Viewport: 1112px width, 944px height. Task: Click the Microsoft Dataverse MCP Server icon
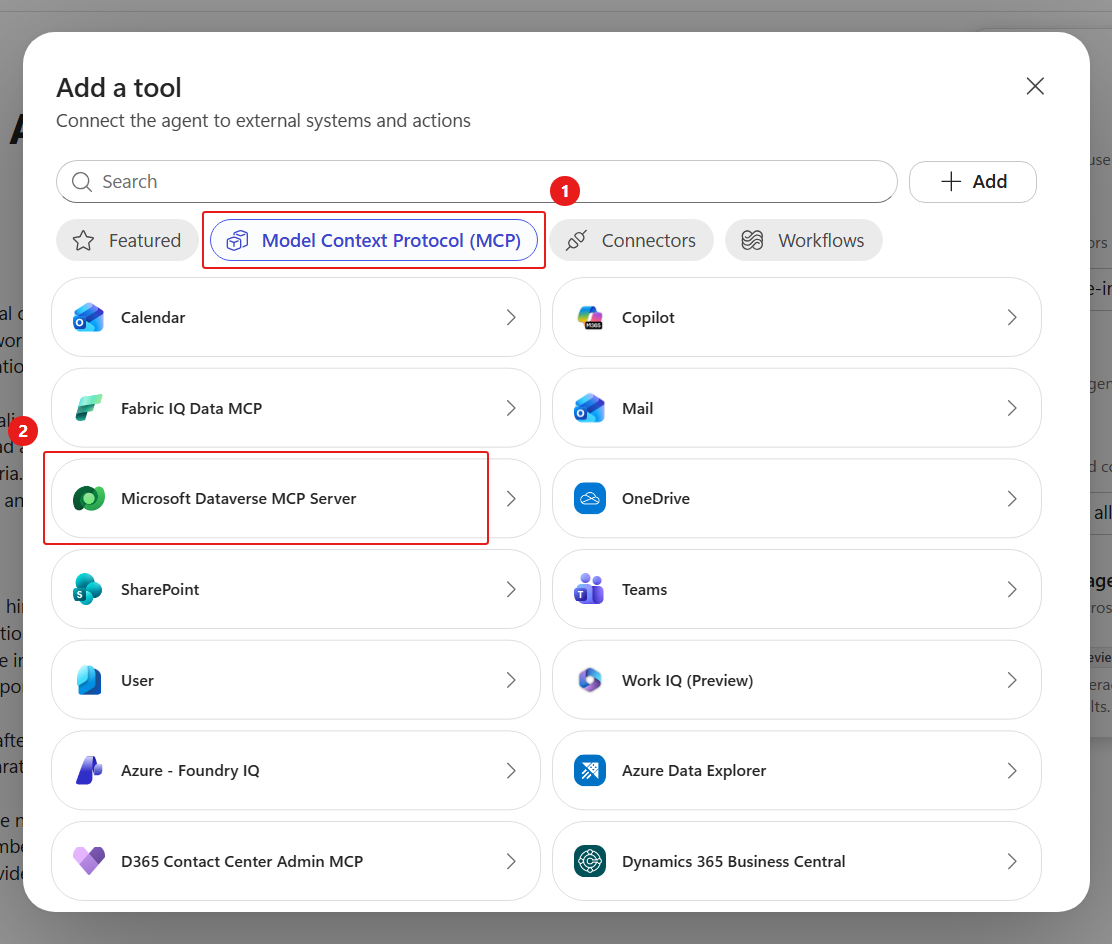tap(89, 499)
